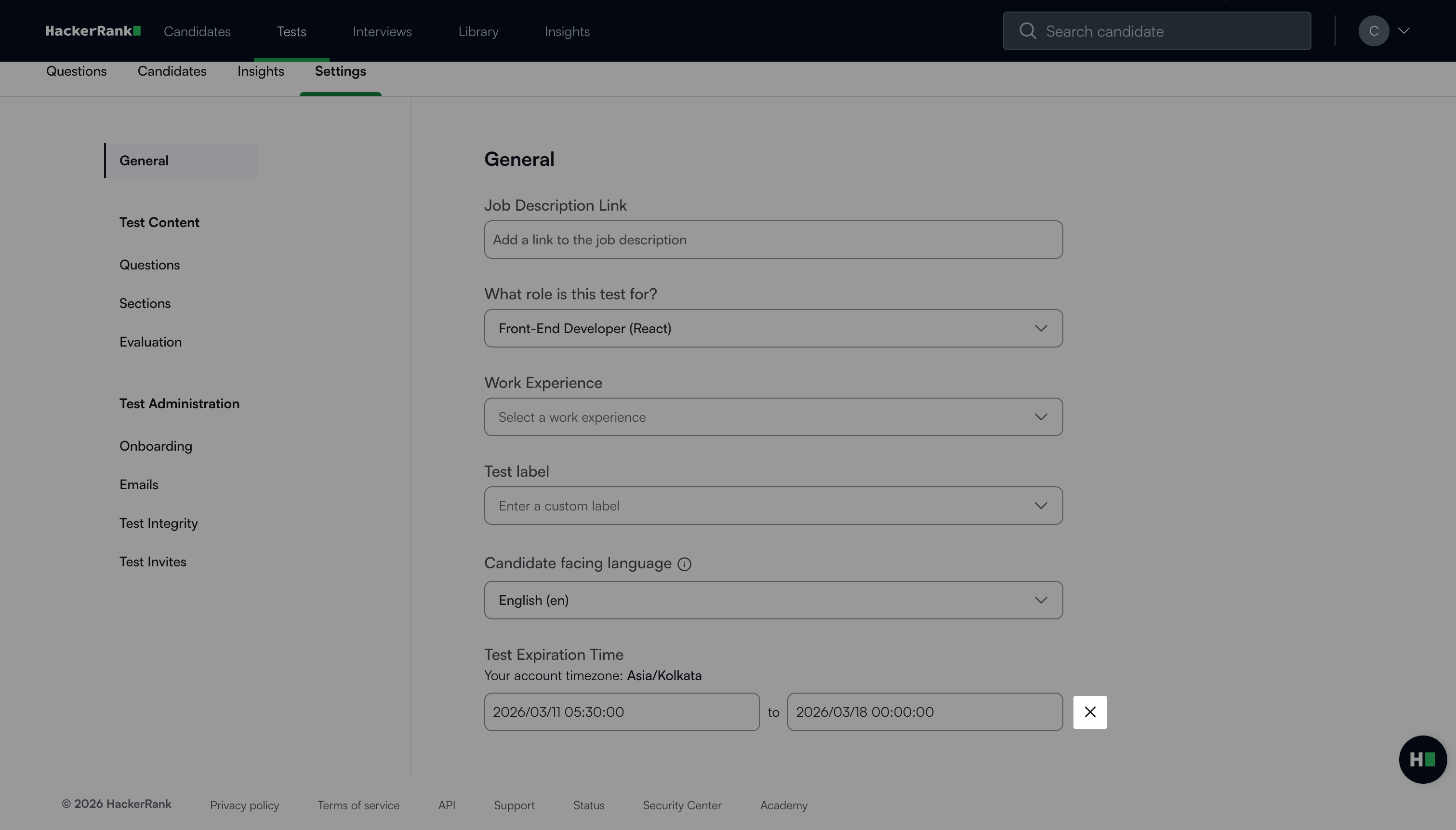Viewport: 1456px width, 830px height.
Task: Open the role selection dropdown
Action: click(772, 328)
